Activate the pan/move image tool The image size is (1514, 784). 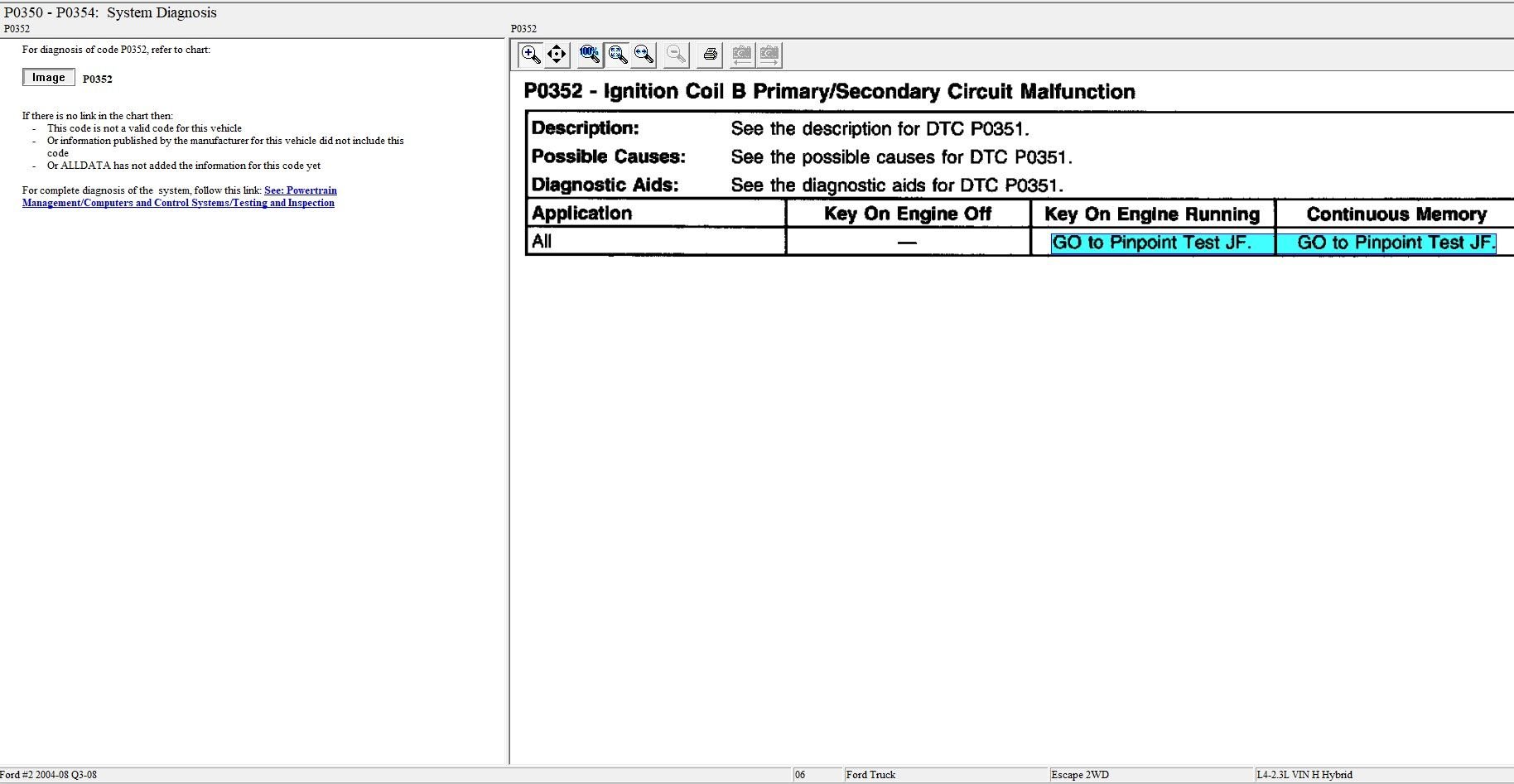[557, 55]
